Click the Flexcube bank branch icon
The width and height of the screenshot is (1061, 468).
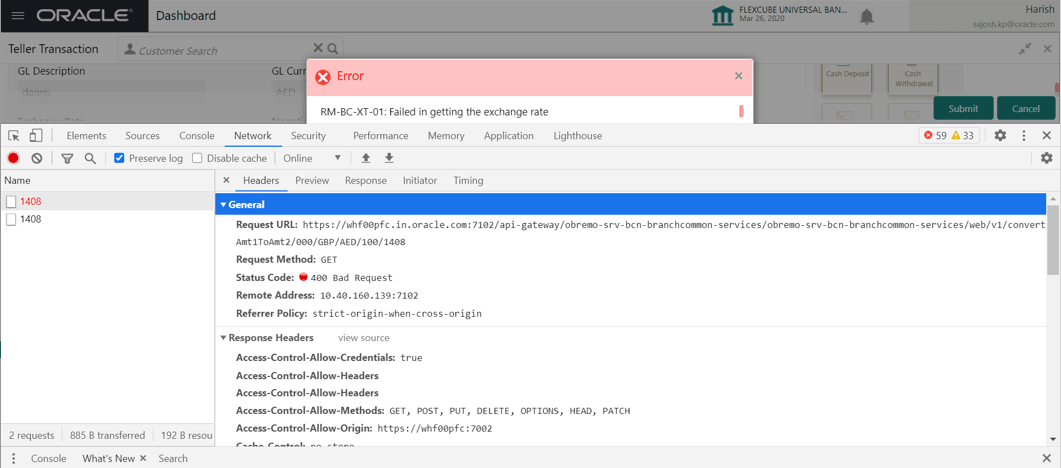pyautogui.click(x=723, y=15)
